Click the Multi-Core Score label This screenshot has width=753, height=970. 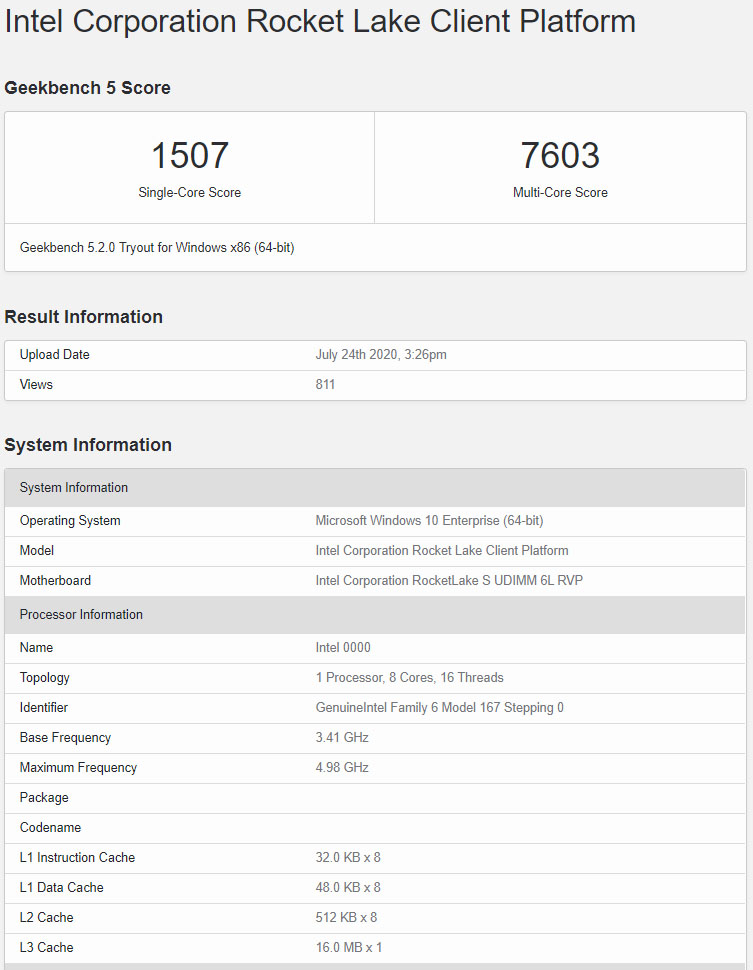click(560, 192)
